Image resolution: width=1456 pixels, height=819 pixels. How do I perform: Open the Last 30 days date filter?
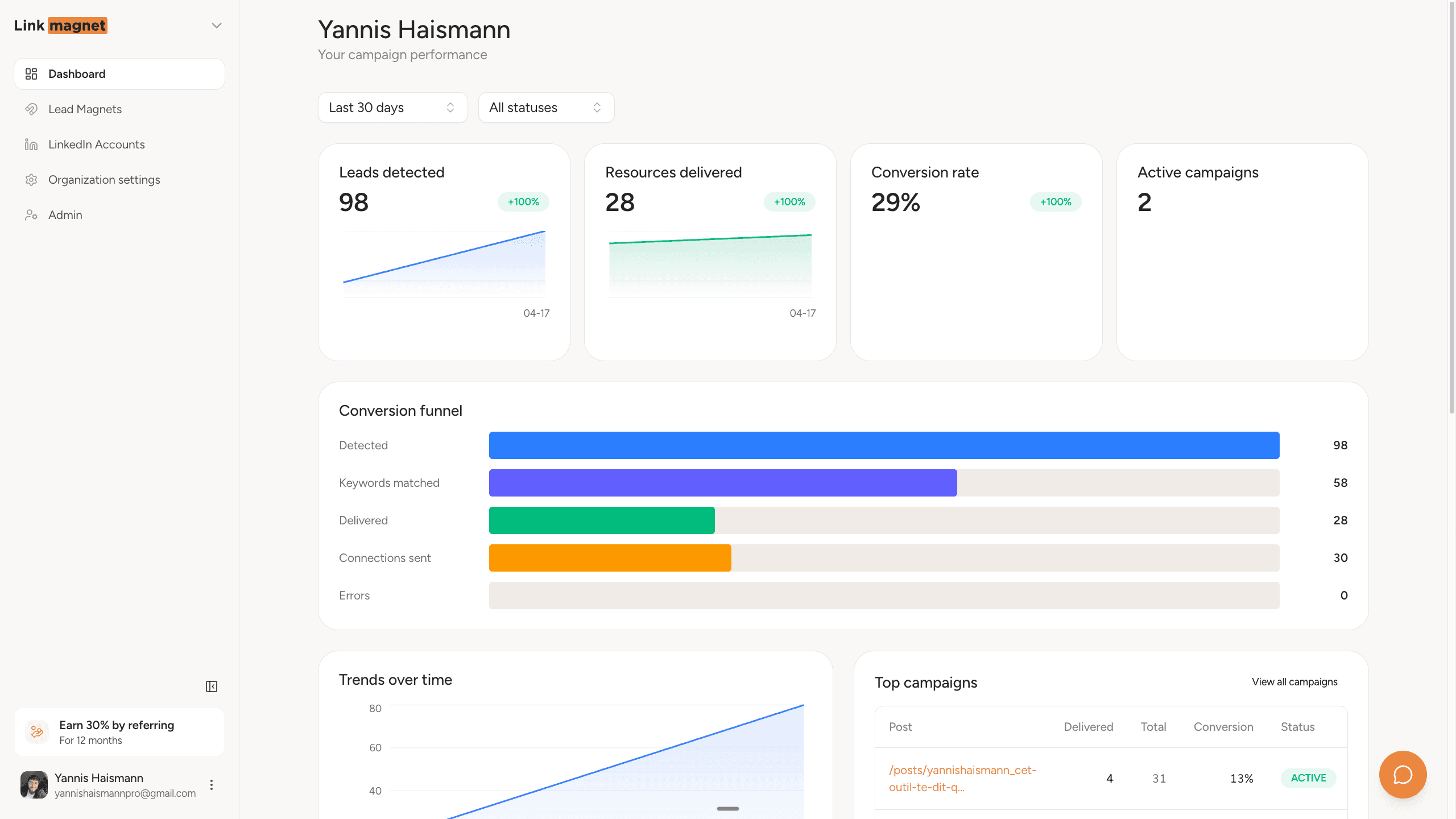pos(392,107)
